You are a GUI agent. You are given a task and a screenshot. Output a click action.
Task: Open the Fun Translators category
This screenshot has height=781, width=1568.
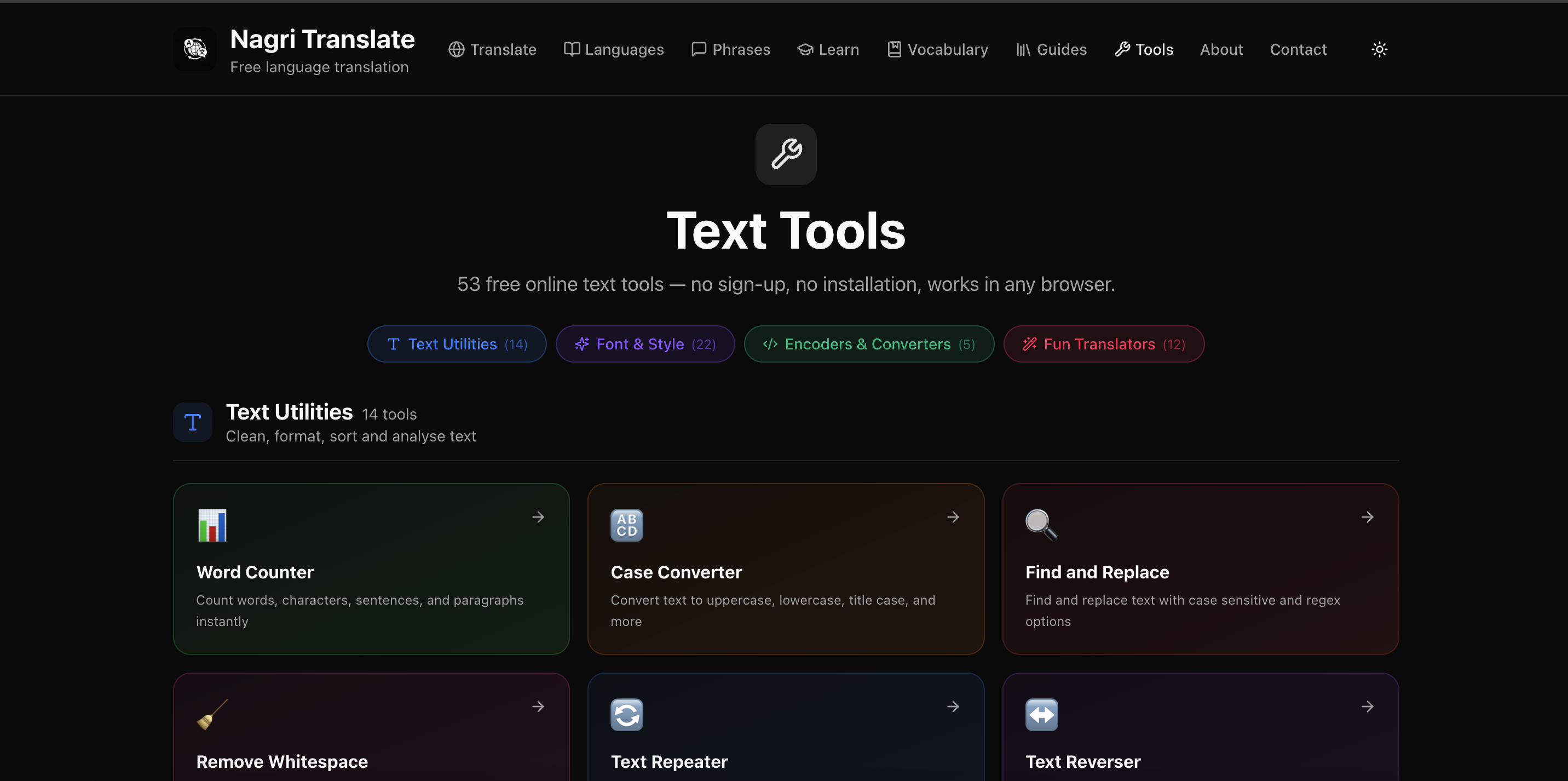[x=1104, y=344]
